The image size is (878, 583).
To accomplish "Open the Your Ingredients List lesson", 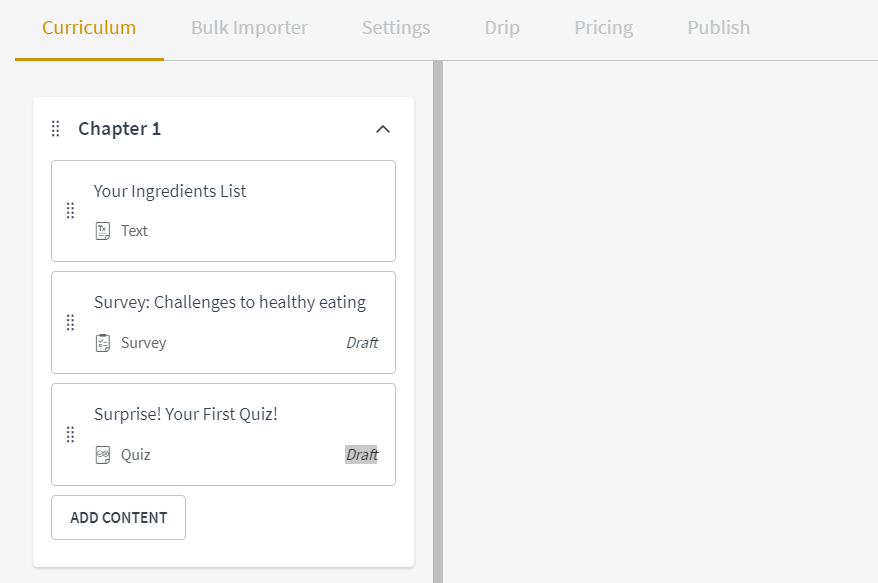I will 223,211.
